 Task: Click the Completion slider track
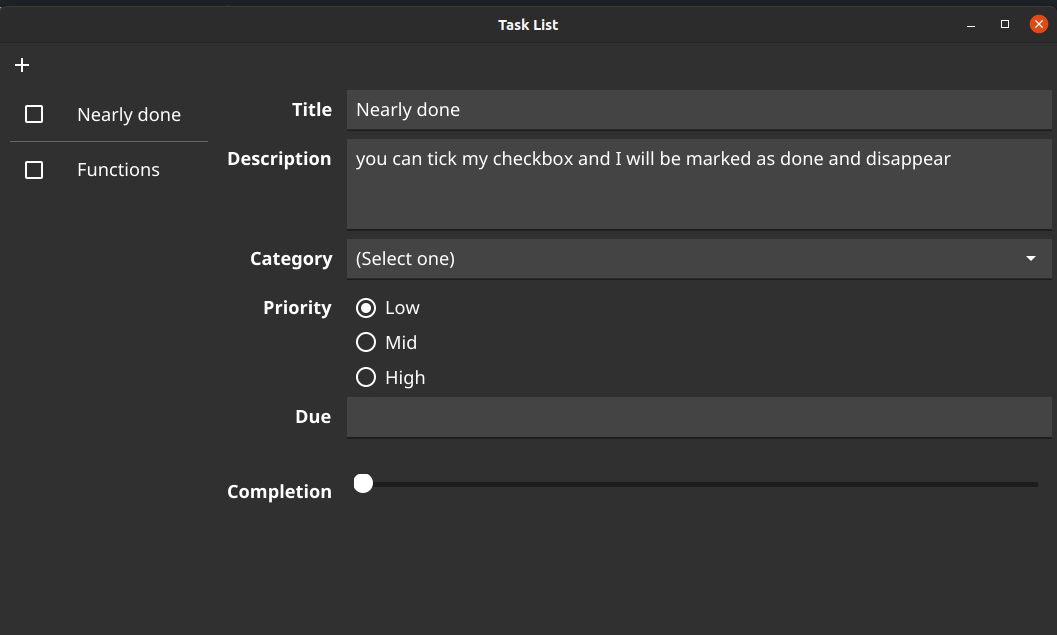[700, 483]
